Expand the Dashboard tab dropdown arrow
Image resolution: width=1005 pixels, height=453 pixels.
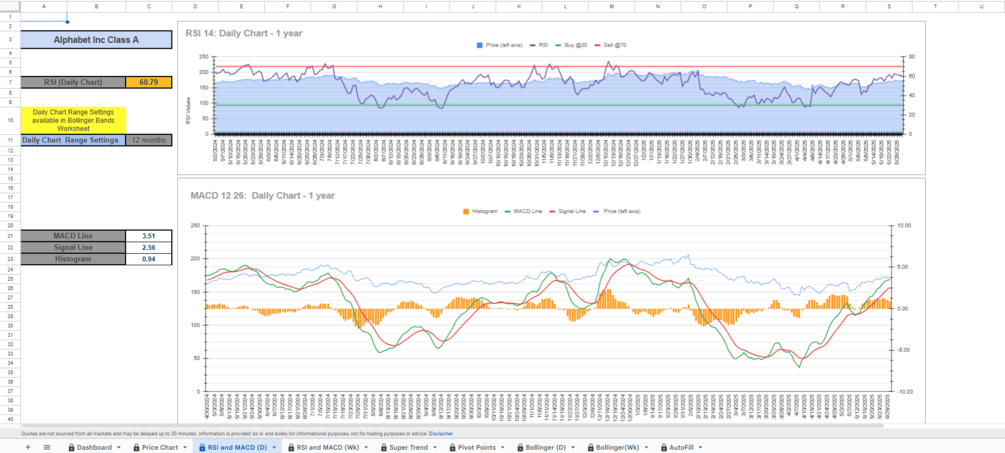tap(119, 447)
